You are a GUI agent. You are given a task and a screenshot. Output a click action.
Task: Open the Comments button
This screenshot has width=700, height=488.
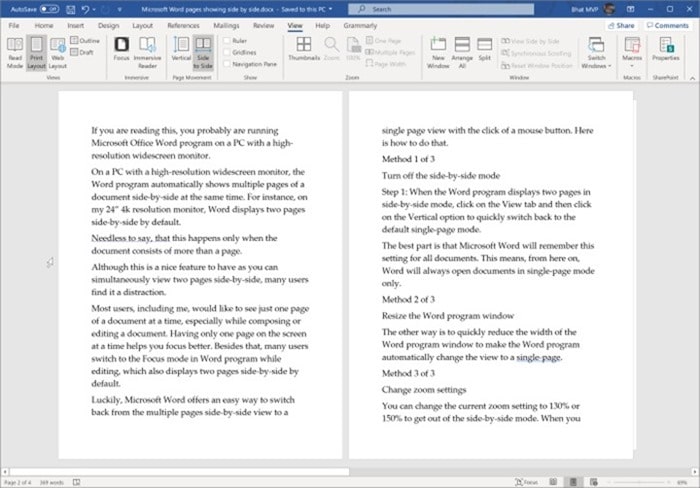[668, 25]
